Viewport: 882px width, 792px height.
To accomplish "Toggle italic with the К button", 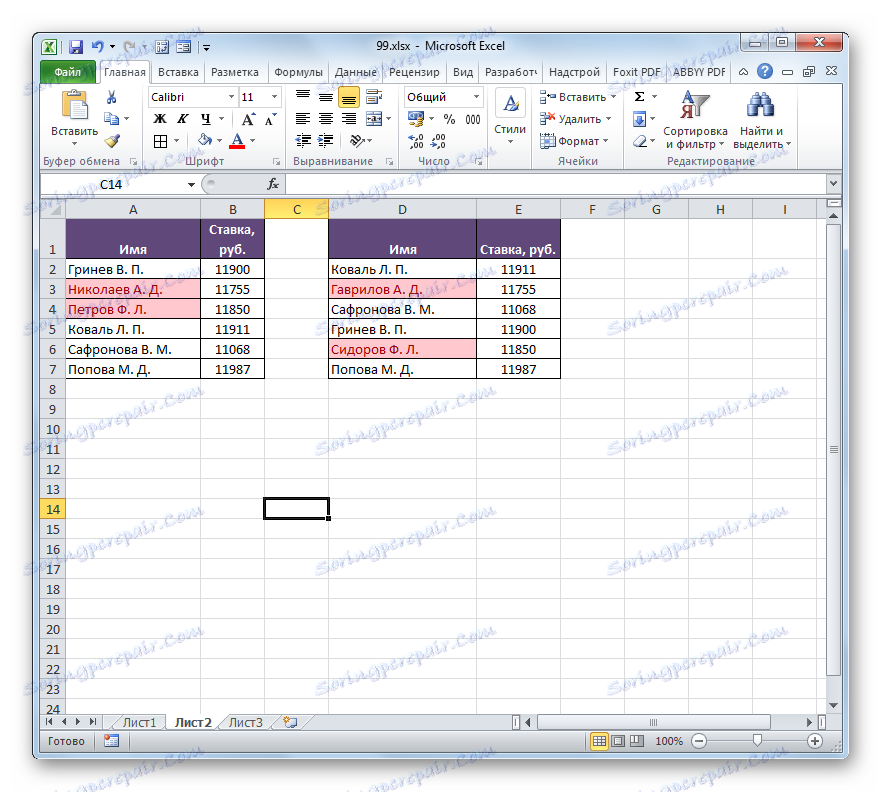I will coord(182,118).
